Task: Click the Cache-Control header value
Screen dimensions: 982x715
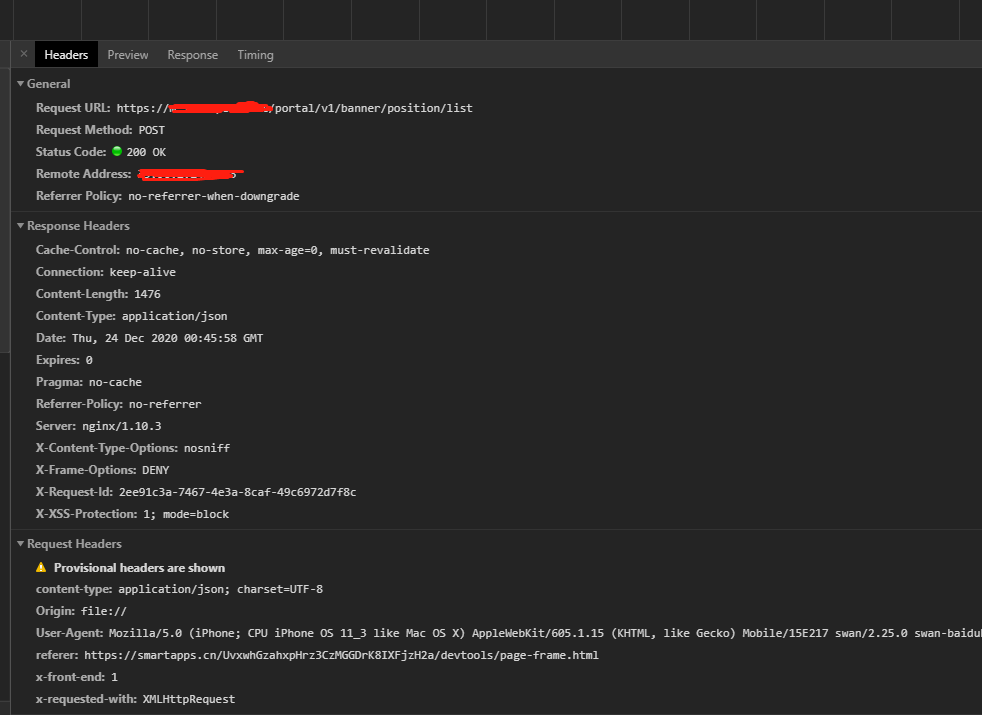Action: [x=277, y=250]
